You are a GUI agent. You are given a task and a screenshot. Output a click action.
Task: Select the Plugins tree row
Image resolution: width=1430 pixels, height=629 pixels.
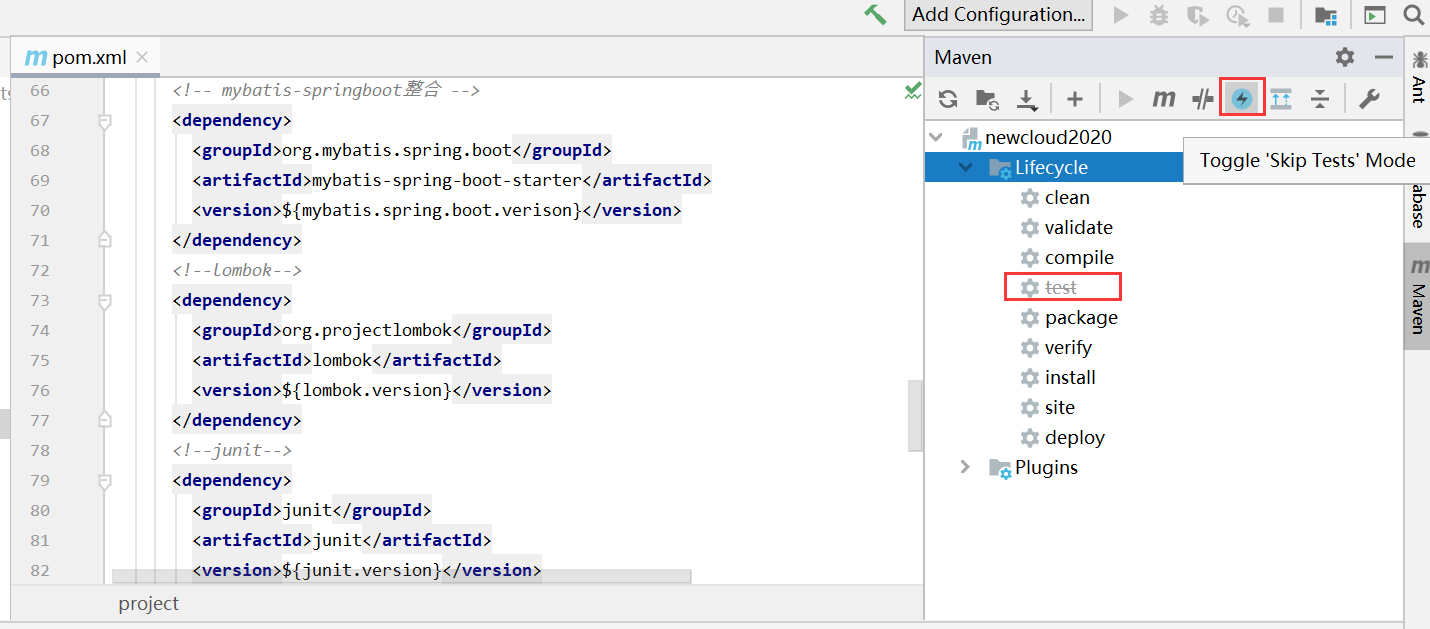(1046, 467)
